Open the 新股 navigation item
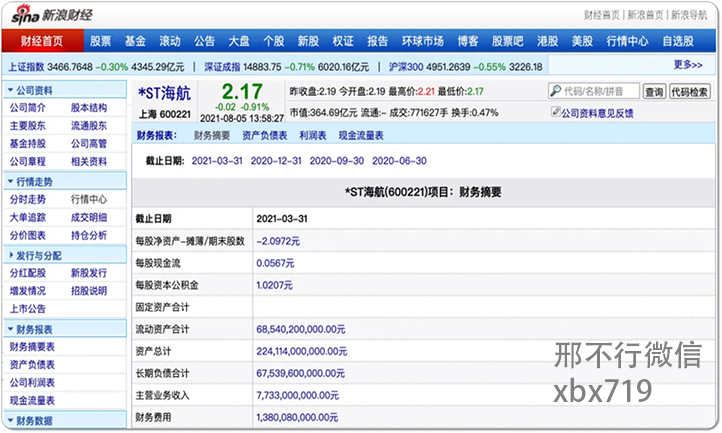This screenshot has height=433, width=722. click(x=308, y=41)
